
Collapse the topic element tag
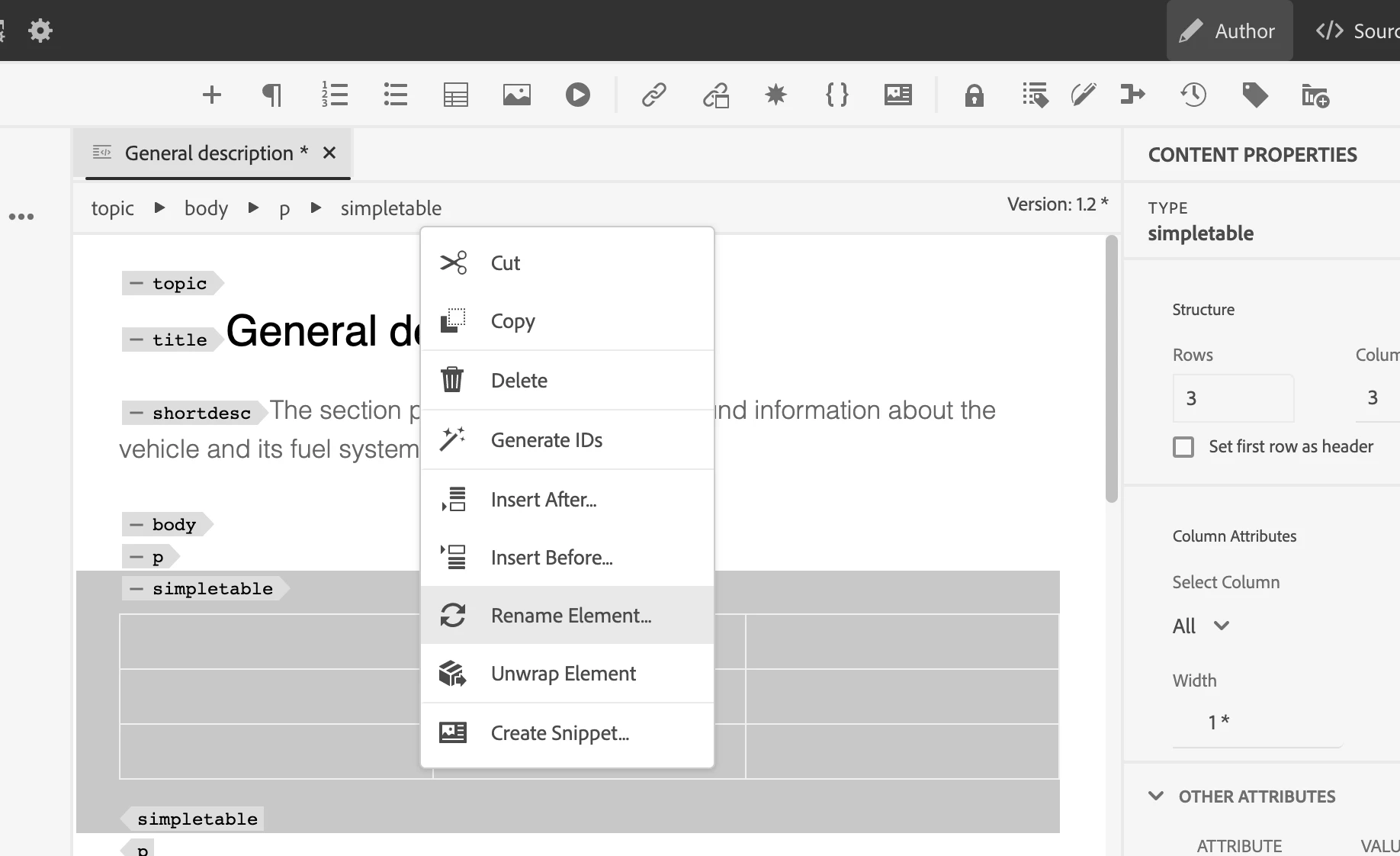point(136,284)
